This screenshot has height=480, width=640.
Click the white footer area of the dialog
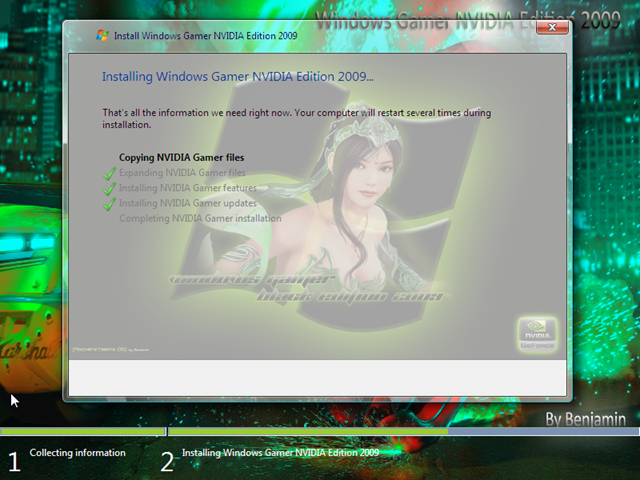point(317,378)
